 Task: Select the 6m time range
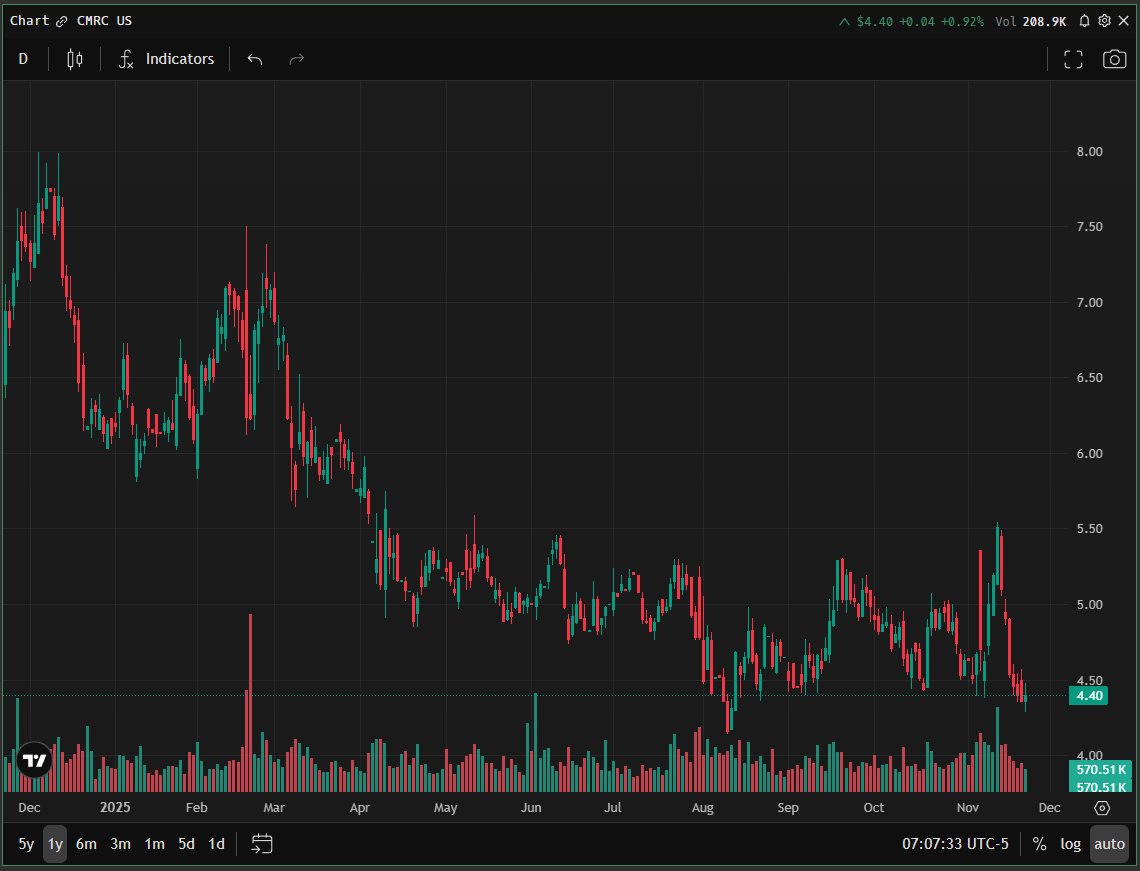(x=87, y=843)
